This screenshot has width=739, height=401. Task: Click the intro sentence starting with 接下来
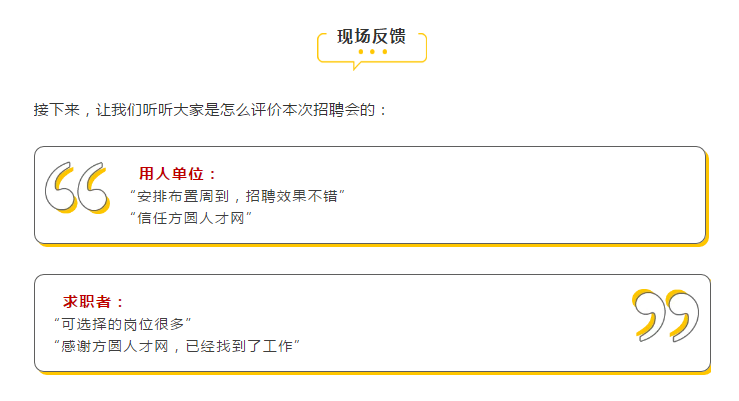point(210,110)
